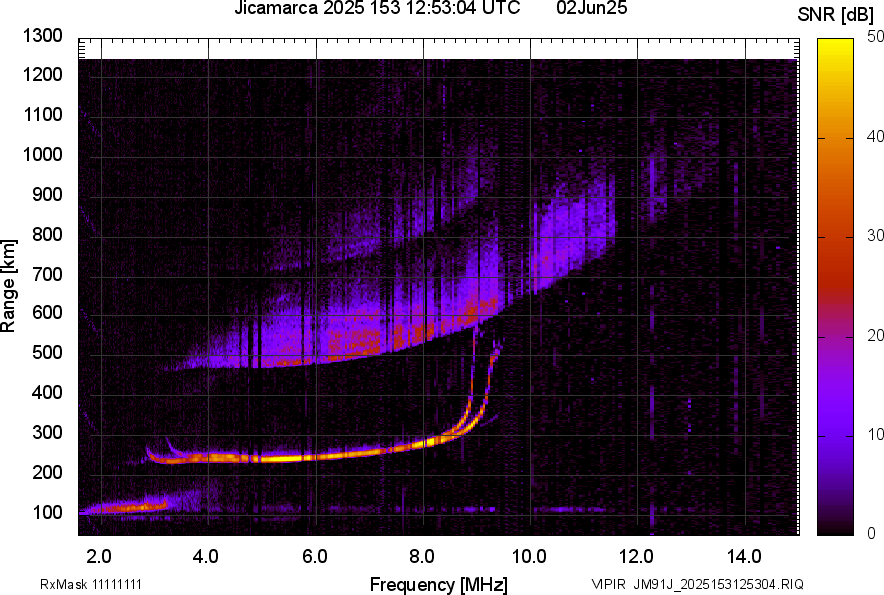Click the colorbar tick label '50'
This screenshot has width=884, height=595.
click(875, 37)
